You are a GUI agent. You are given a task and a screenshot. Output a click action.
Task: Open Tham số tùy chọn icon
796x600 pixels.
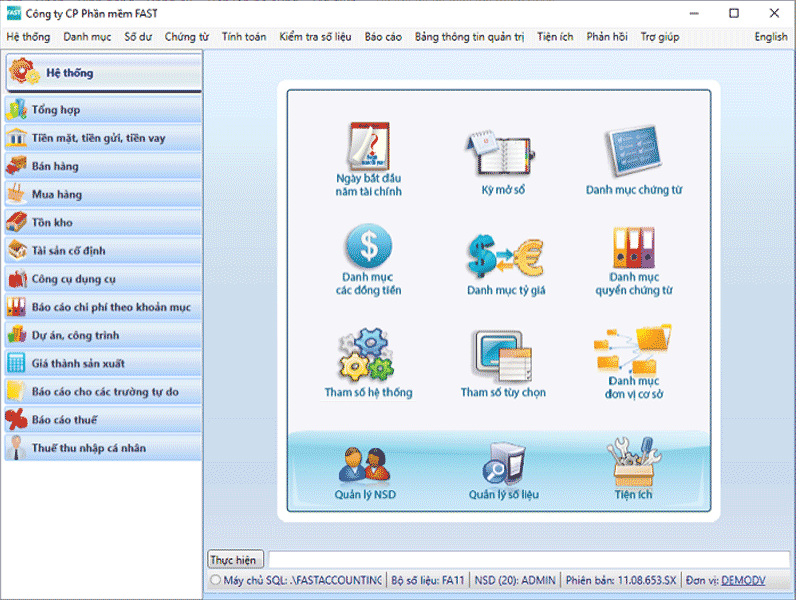503,357
